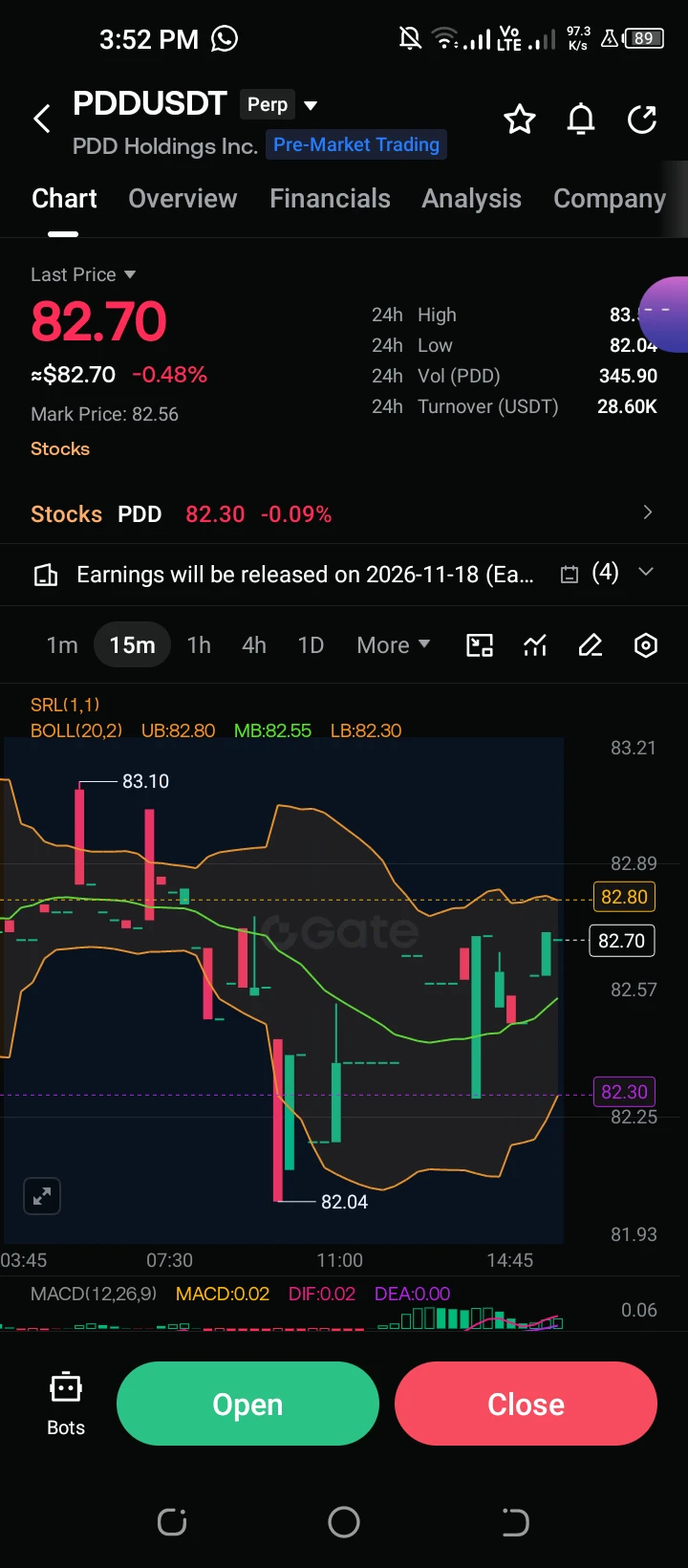Tap the DIF:0.02 MACD value
688x1568 pixels.
point(322,1294)
